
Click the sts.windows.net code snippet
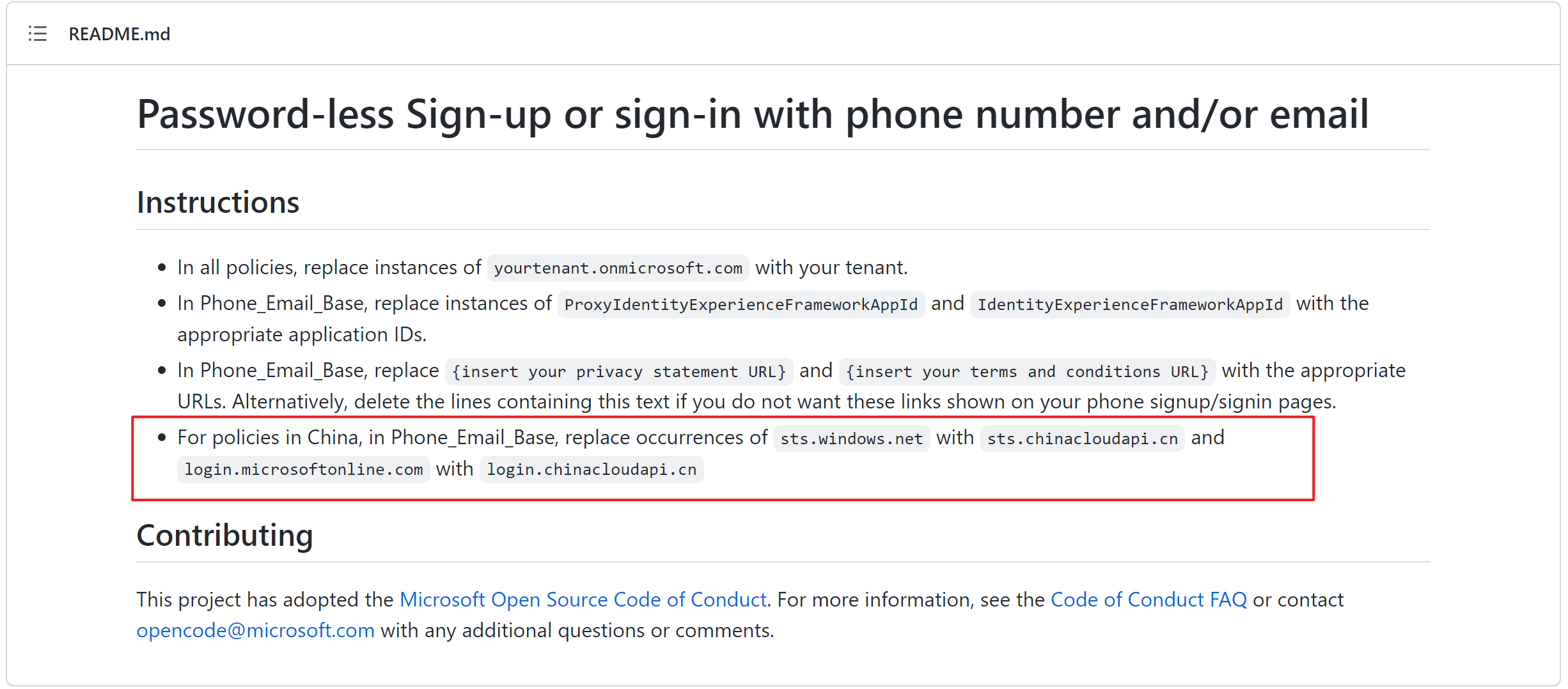pyautogui.click(x=851, y=438)
